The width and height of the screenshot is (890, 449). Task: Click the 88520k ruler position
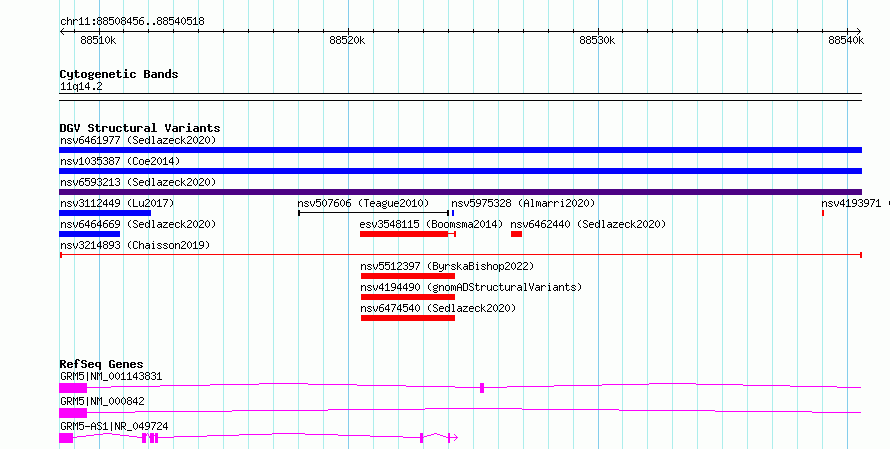click(347, 40)
